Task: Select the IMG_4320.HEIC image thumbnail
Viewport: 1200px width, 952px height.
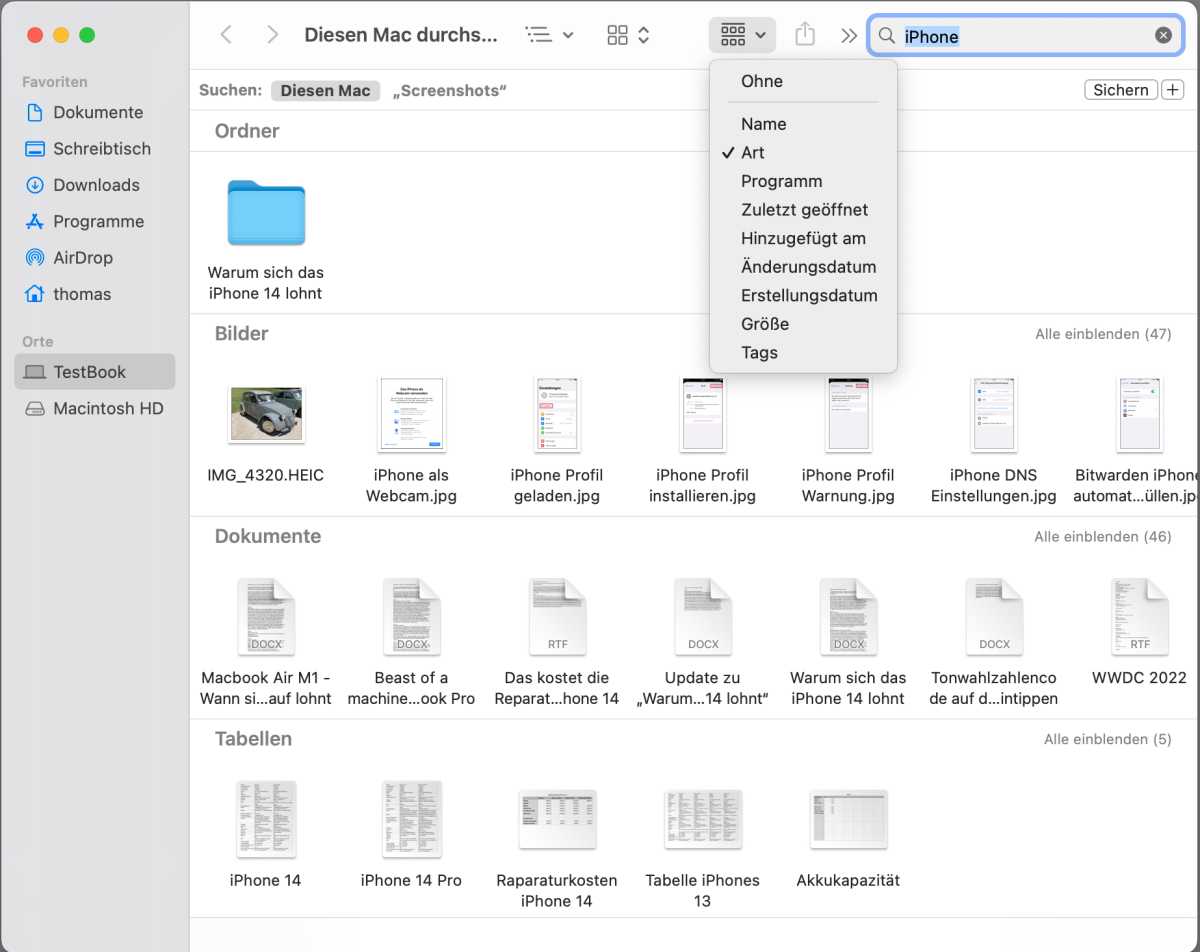Action: pyautogui.click(x=266, y=414)
